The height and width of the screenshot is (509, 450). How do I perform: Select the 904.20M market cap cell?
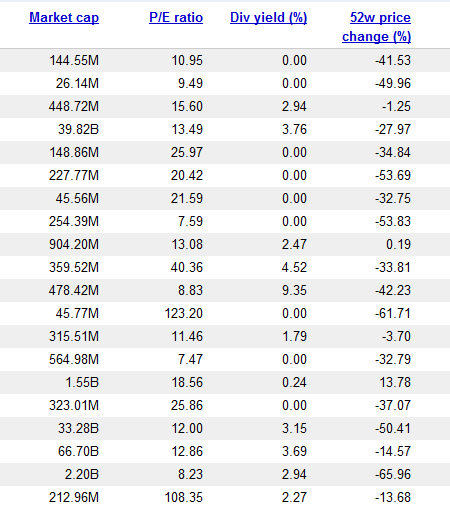click(x=74, y=244)
